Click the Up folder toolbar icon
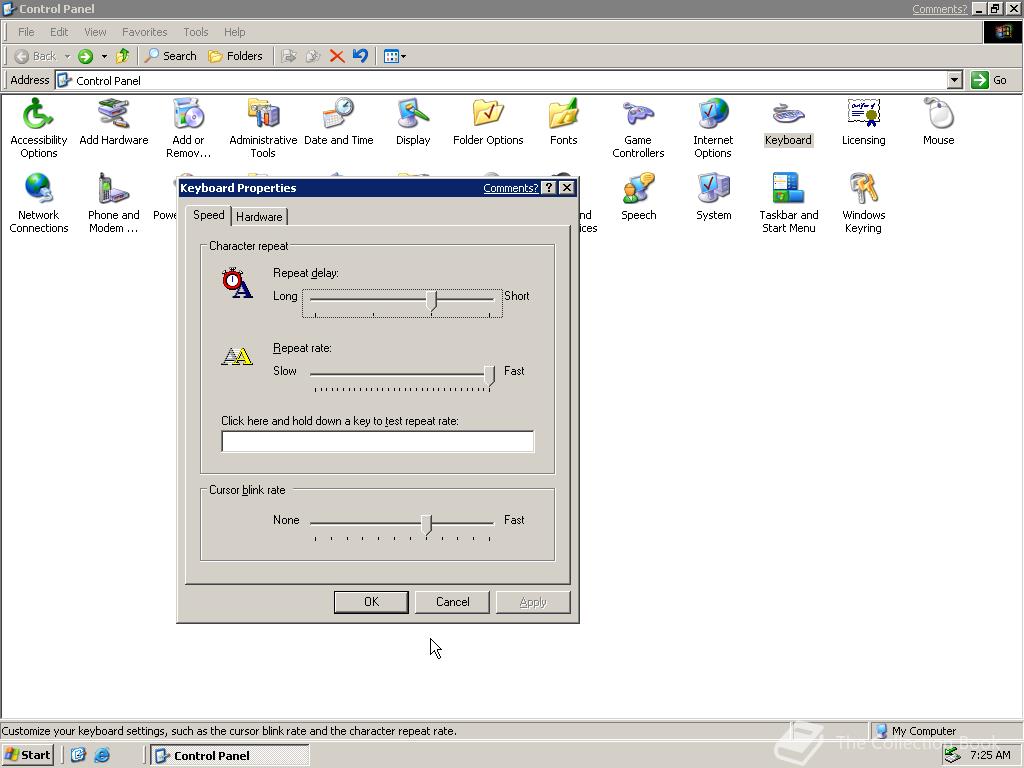 point(122,56)
